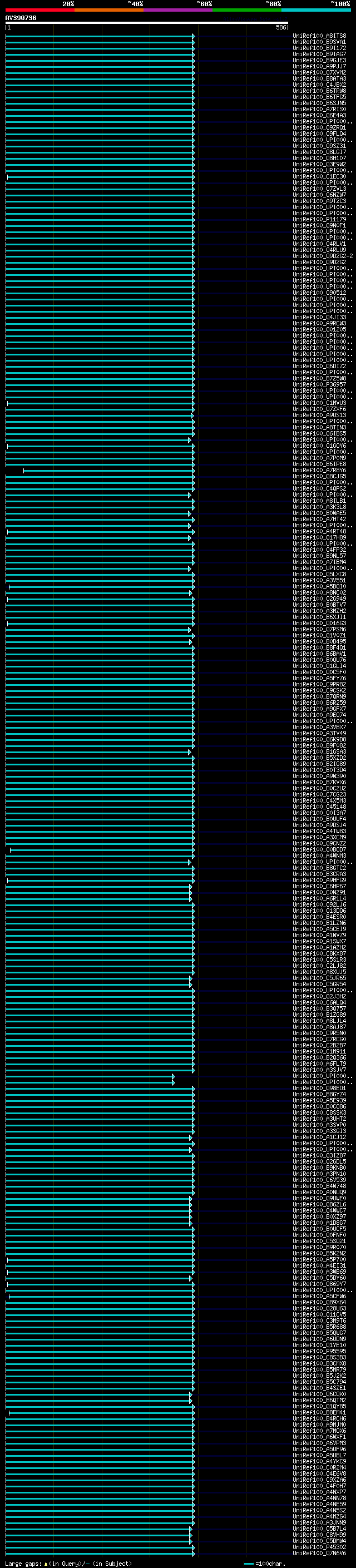The height and width of the screenshot is (1568, 356).
Task: Select label UniRef100_C1MVU3
Action: click(319, 403)
